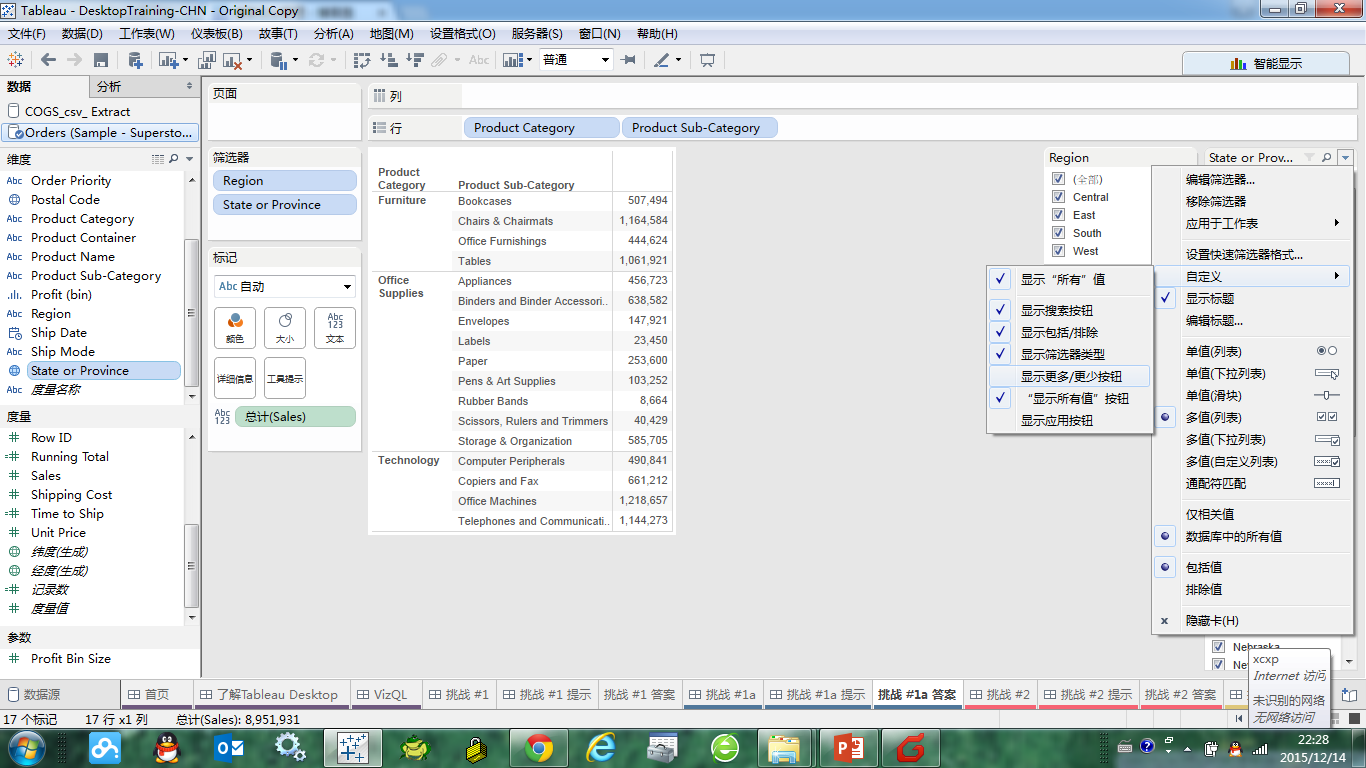Click the undo back arrow in toolbar
1366x768 pixels.
(48, 60)
